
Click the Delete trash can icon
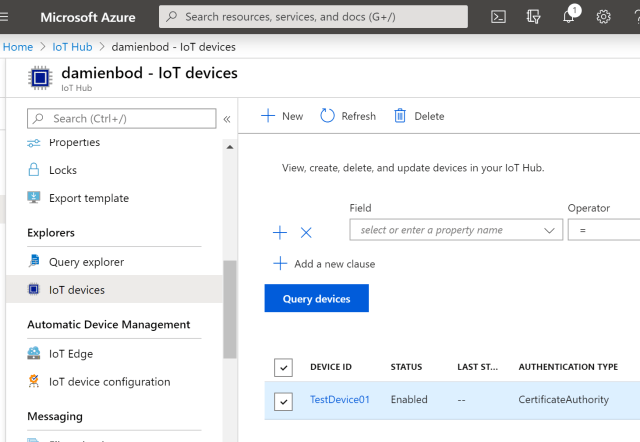400,116
